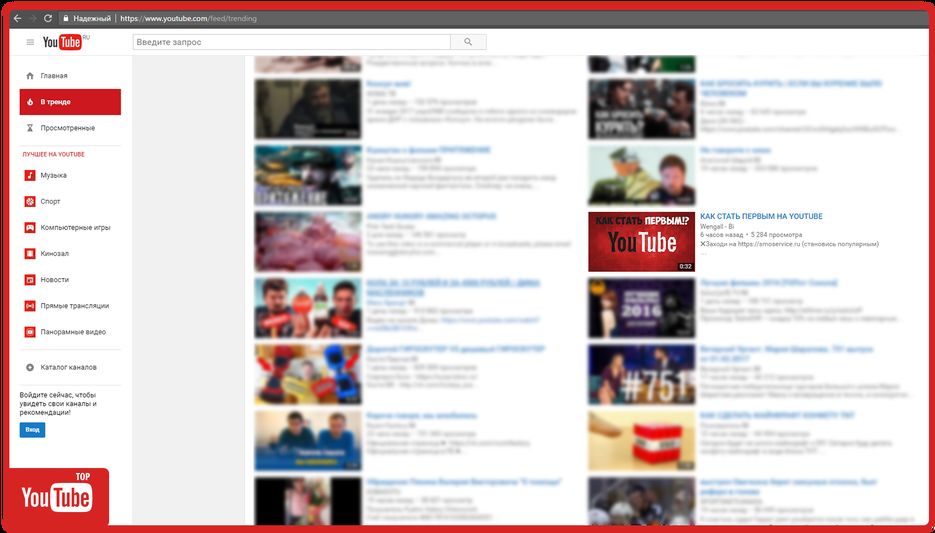Viewport: 935px width, 533px height.
Task: Click the Музыка music note icon
Action: [x=30, y=175]
